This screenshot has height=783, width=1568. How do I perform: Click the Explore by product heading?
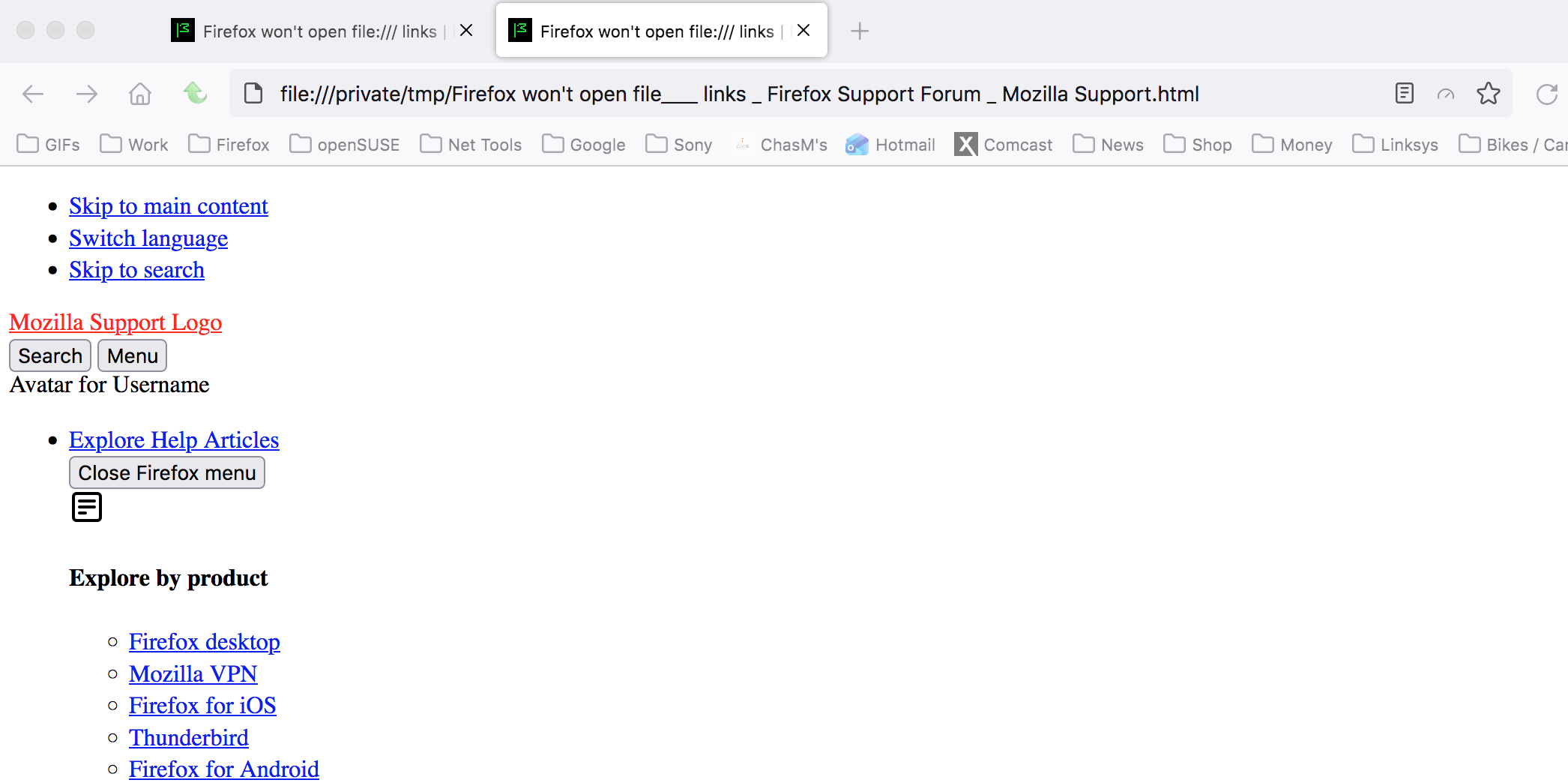tap(169, 578)
